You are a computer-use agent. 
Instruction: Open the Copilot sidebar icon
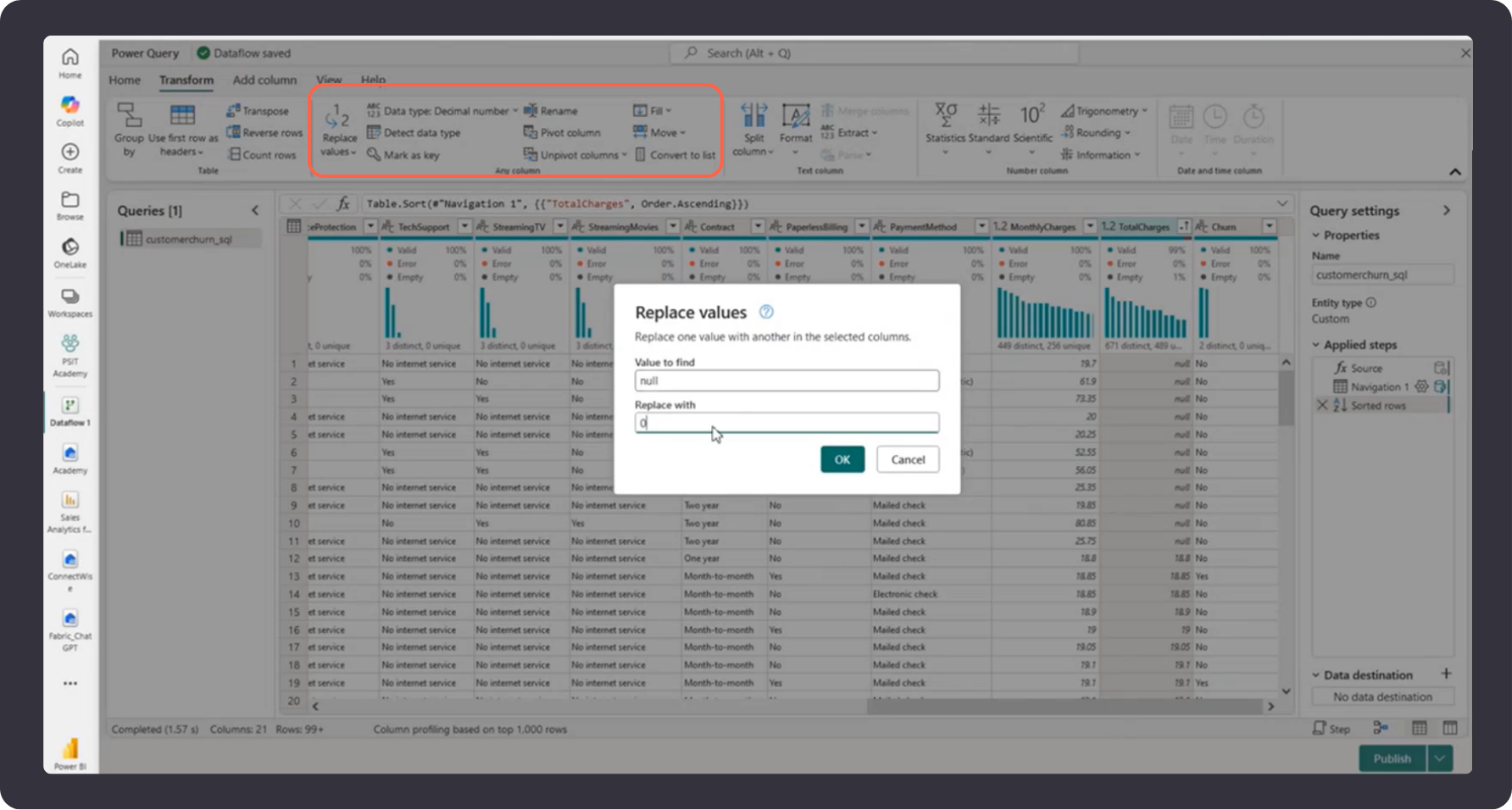coord(70,106)
